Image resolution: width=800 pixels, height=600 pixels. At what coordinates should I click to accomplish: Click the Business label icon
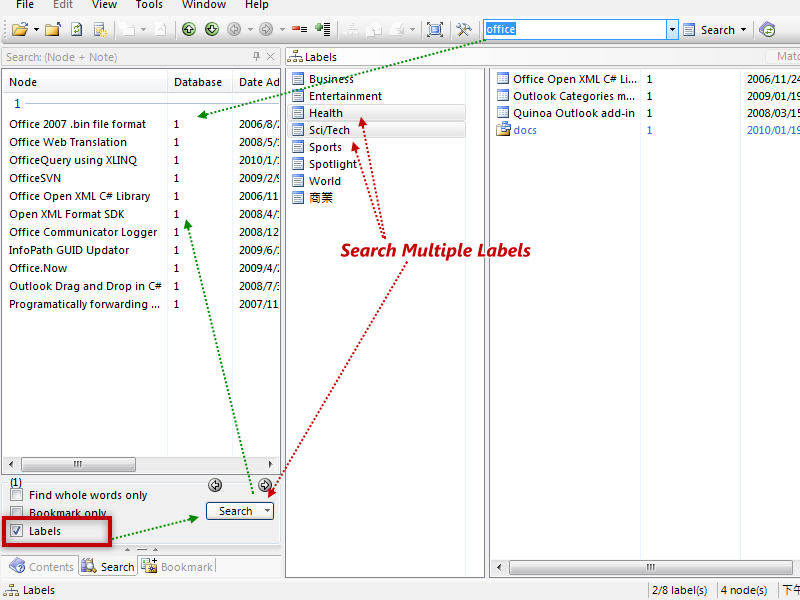(298, 79)
